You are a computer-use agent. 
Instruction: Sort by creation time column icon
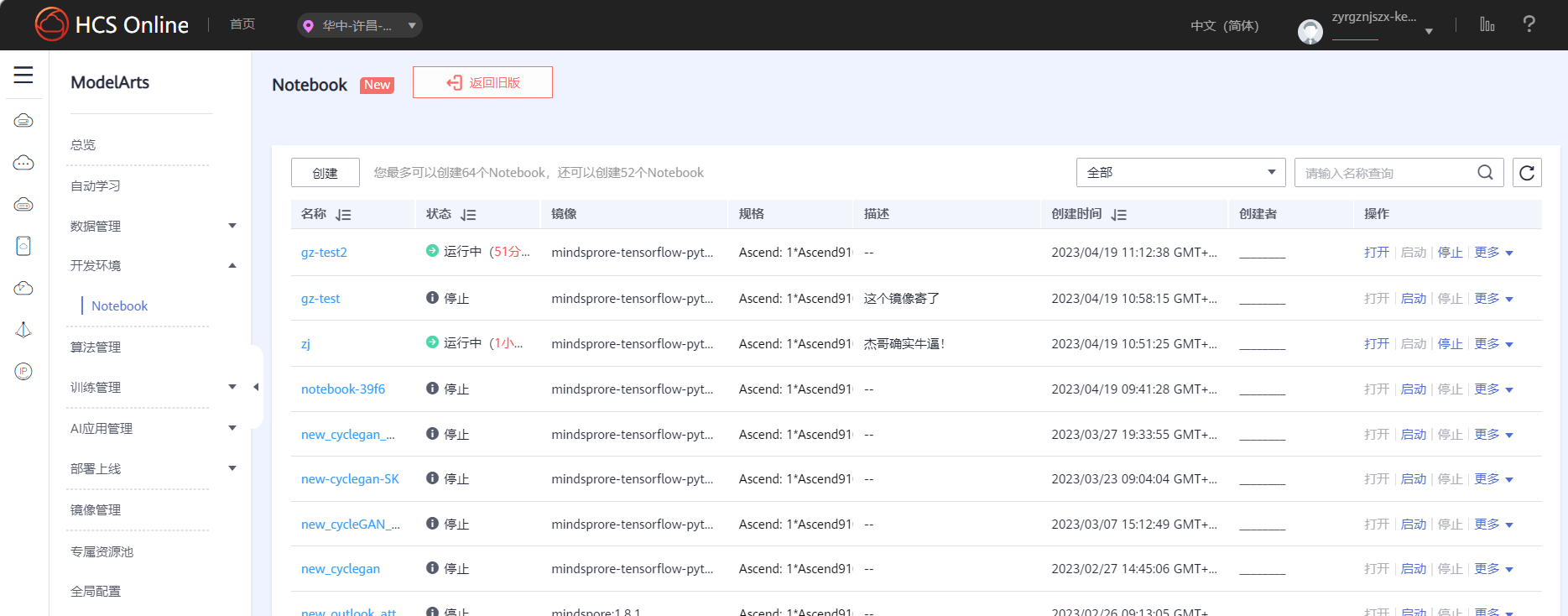coord(1118,215)
